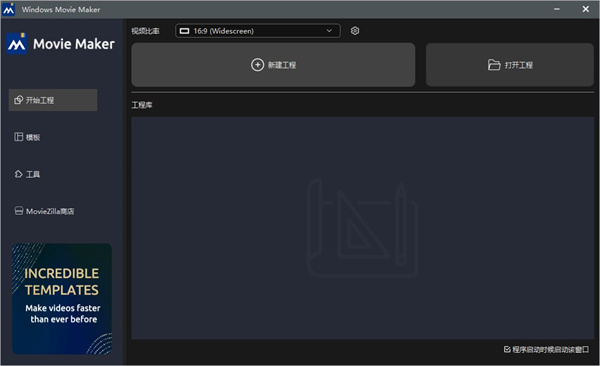Click the tools icon in sidebar
The width and height of the screenshot is (600, 366).
click(x=18, y=174)
